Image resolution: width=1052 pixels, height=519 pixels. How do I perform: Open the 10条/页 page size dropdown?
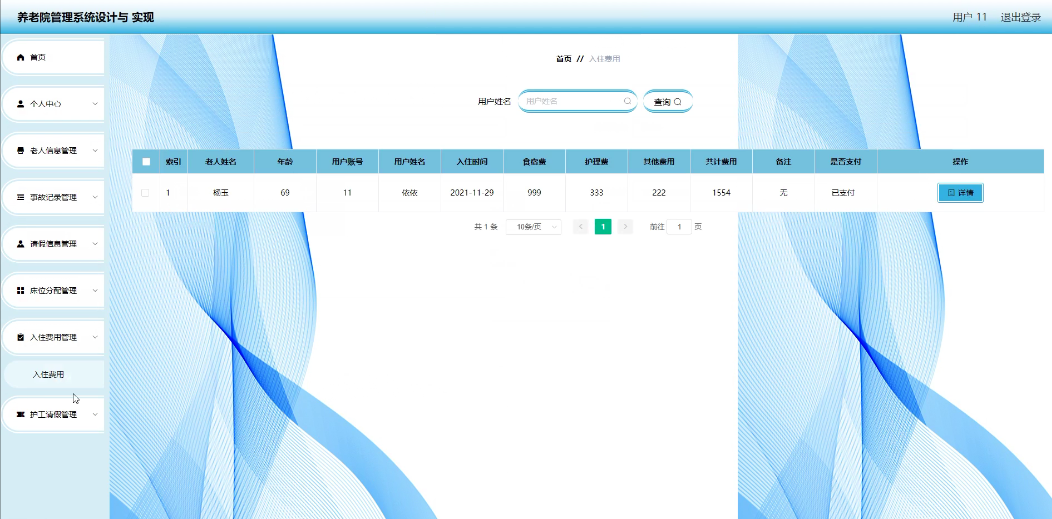point(533,227)
